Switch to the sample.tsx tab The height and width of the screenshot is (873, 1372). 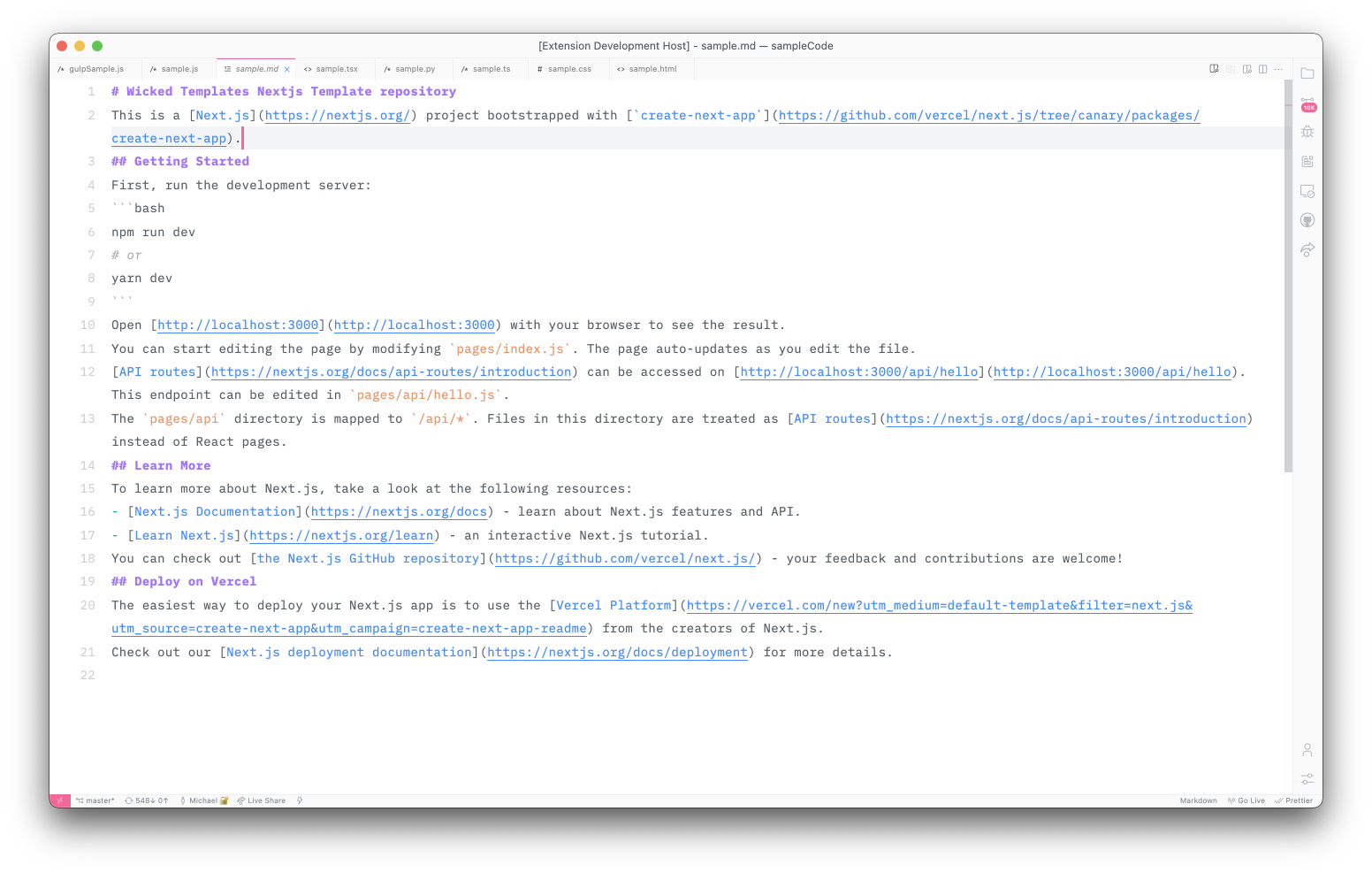tap(336, 69)
